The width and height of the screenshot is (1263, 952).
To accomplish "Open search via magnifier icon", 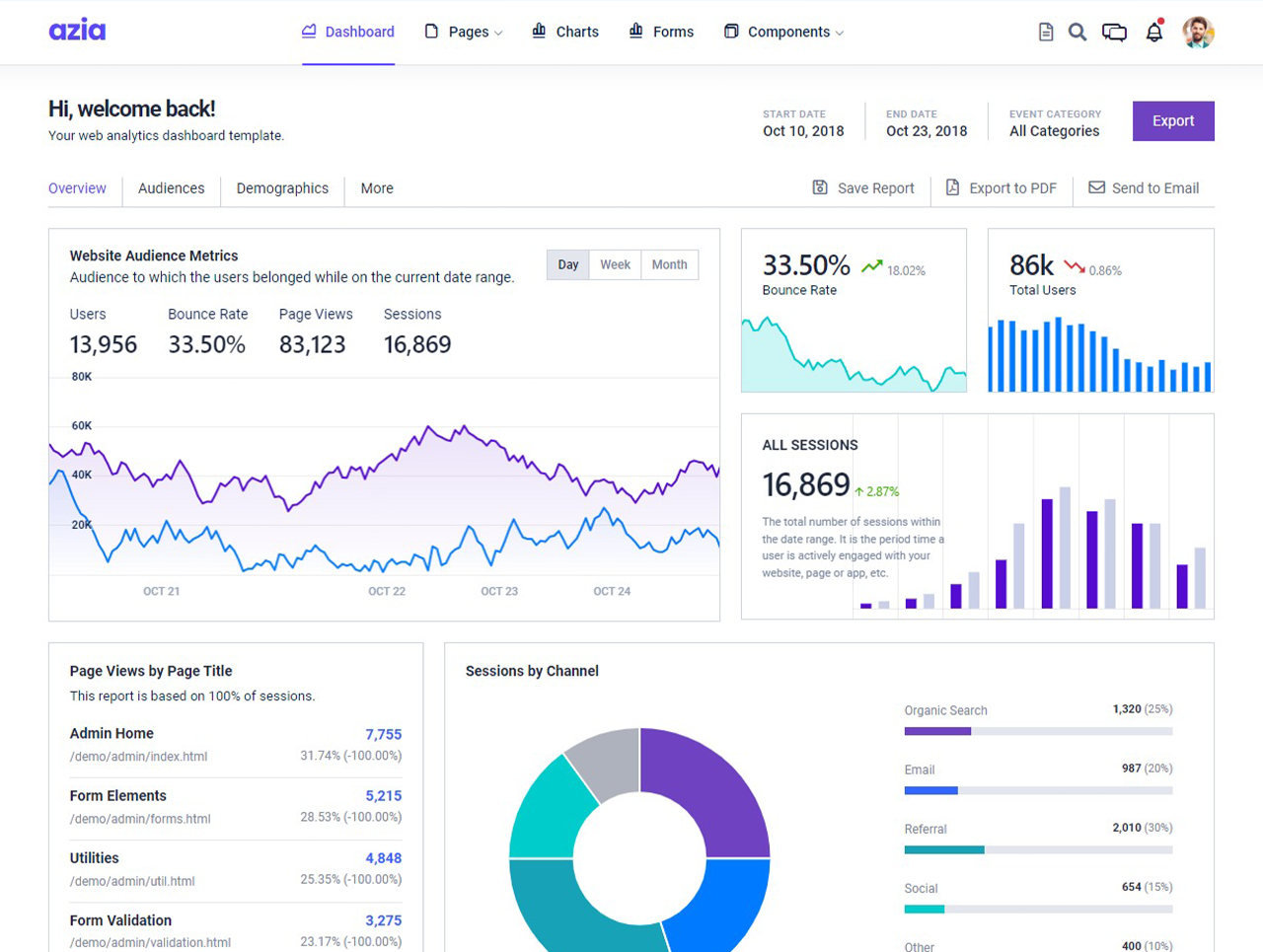I will pos(1077,33).
